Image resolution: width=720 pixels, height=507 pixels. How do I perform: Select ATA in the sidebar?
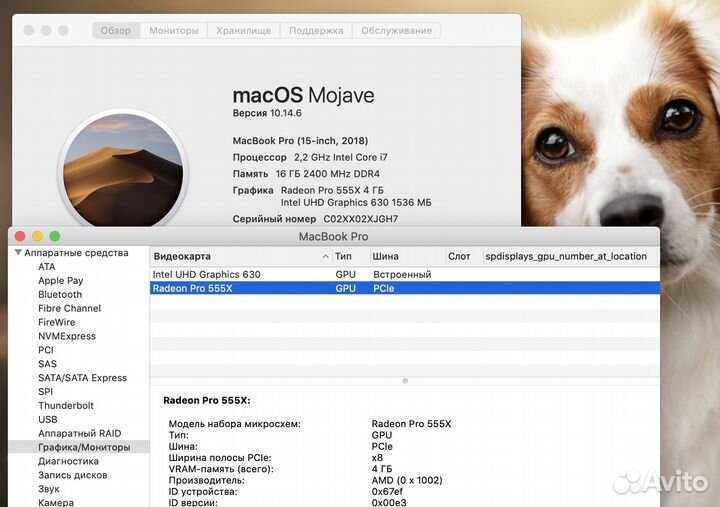tap(47, 267)
